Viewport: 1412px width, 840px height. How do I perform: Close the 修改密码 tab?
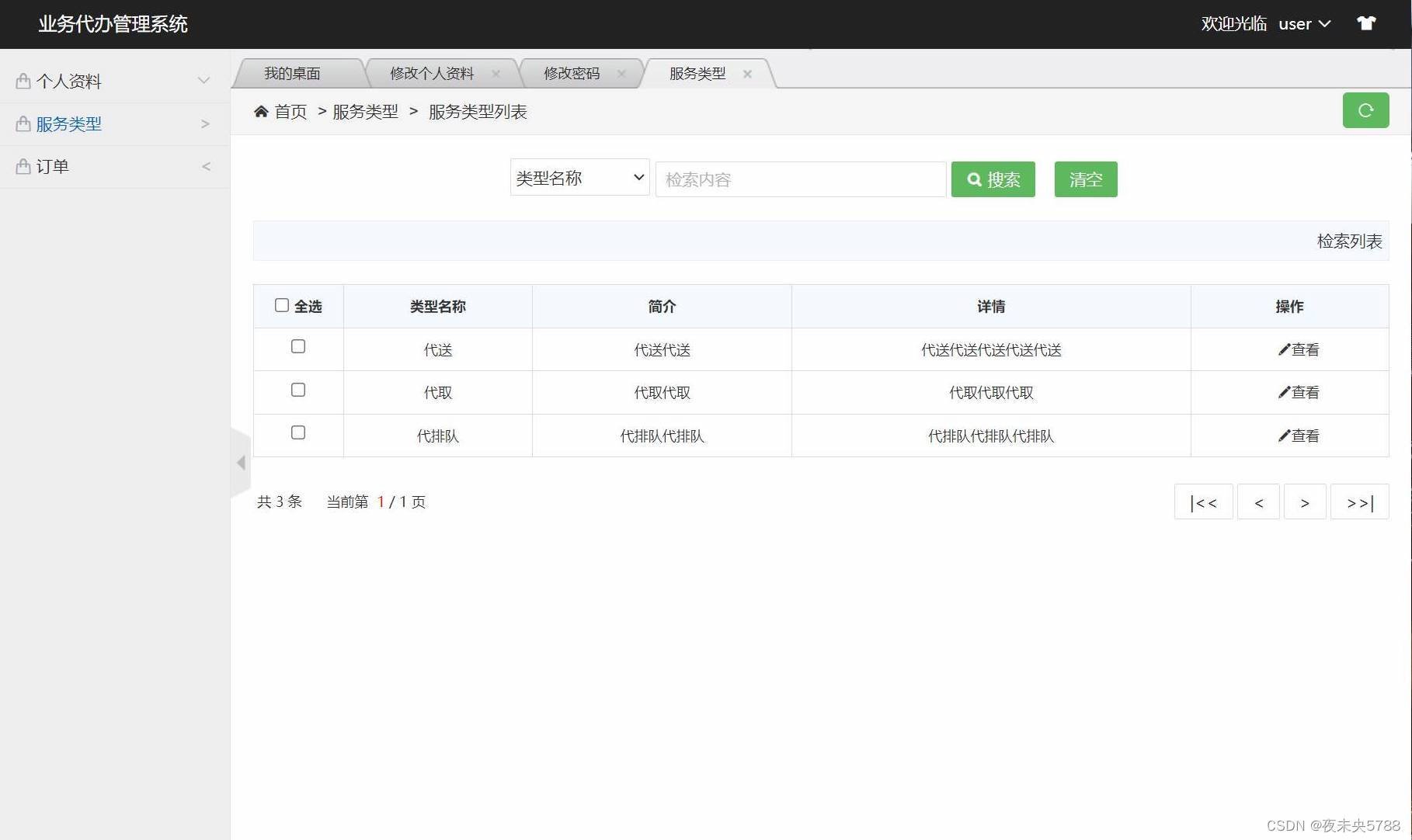[x=621, y=74]
